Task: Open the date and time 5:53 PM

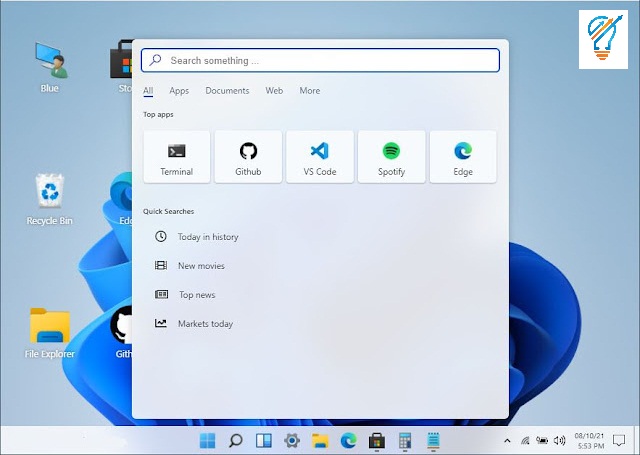Action: 589,441
